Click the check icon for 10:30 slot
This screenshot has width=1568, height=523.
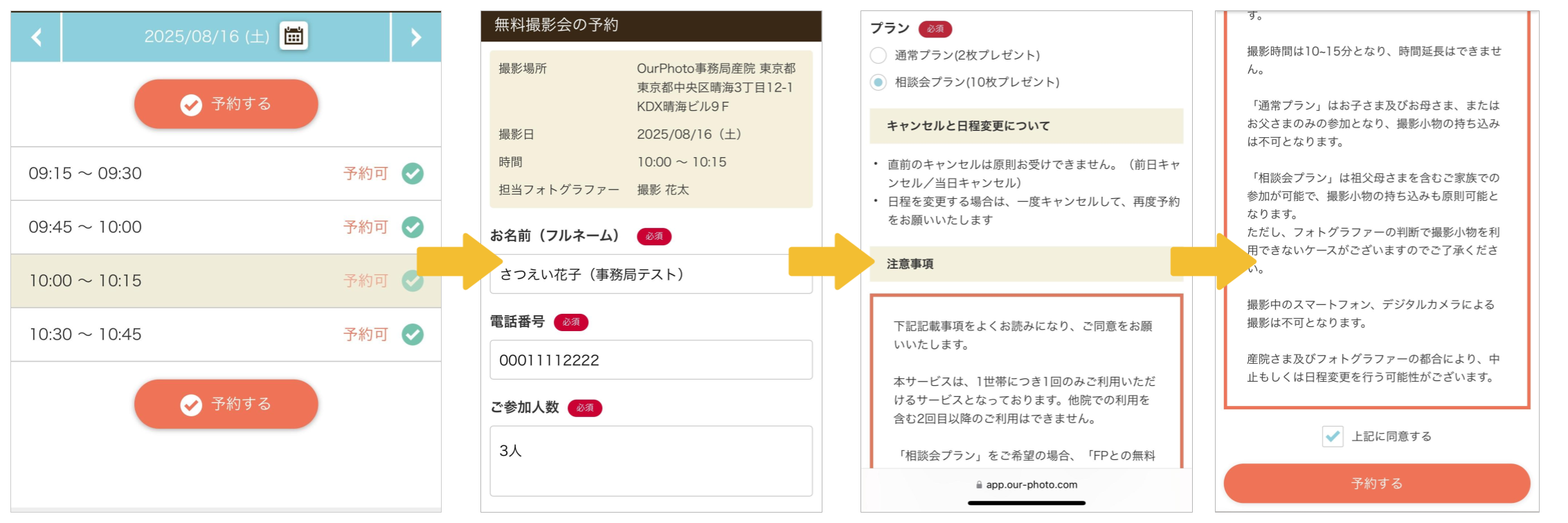point(413,335)
